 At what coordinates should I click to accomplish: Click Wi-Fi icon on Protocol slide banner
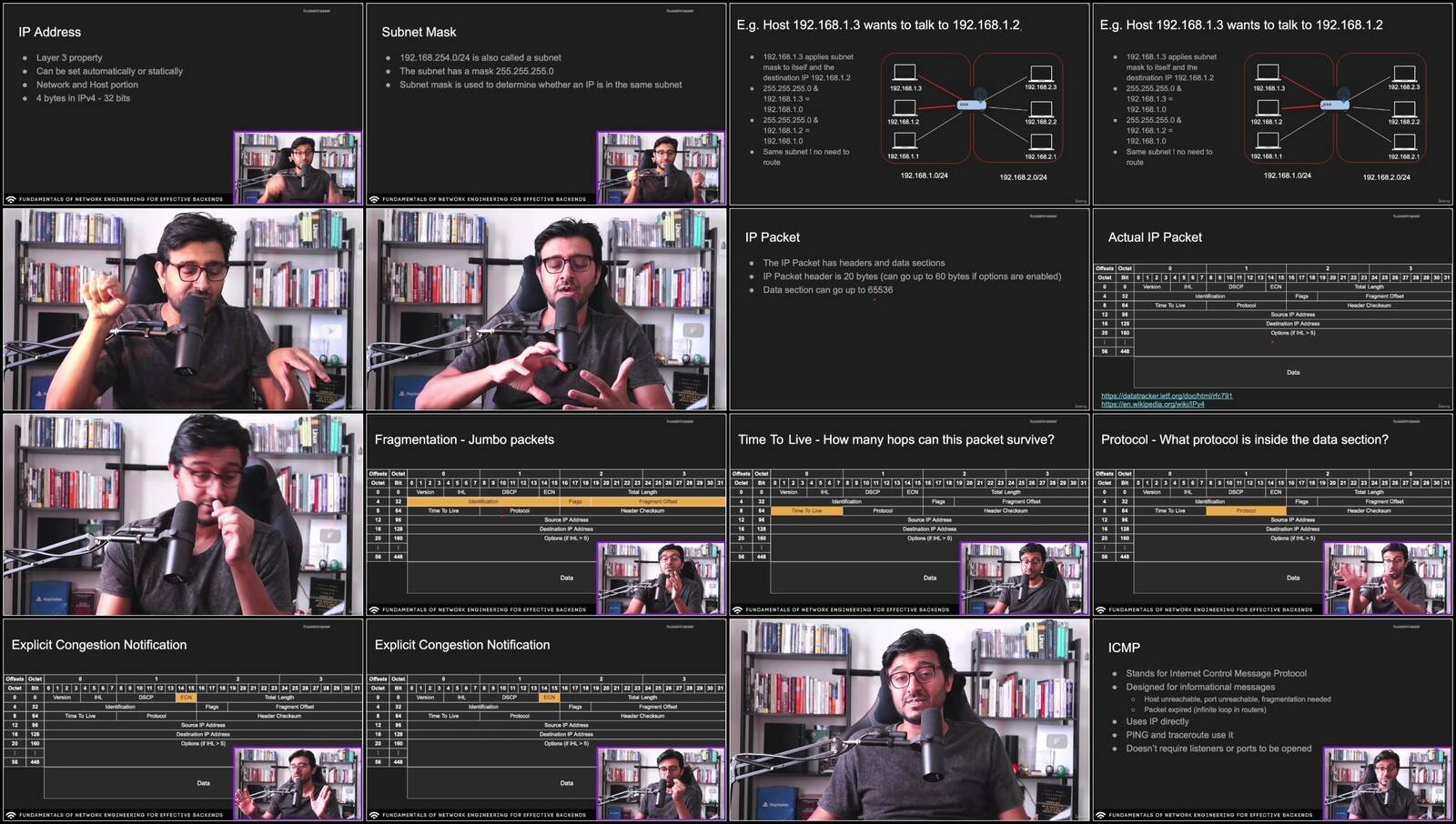pos(1100,609)
